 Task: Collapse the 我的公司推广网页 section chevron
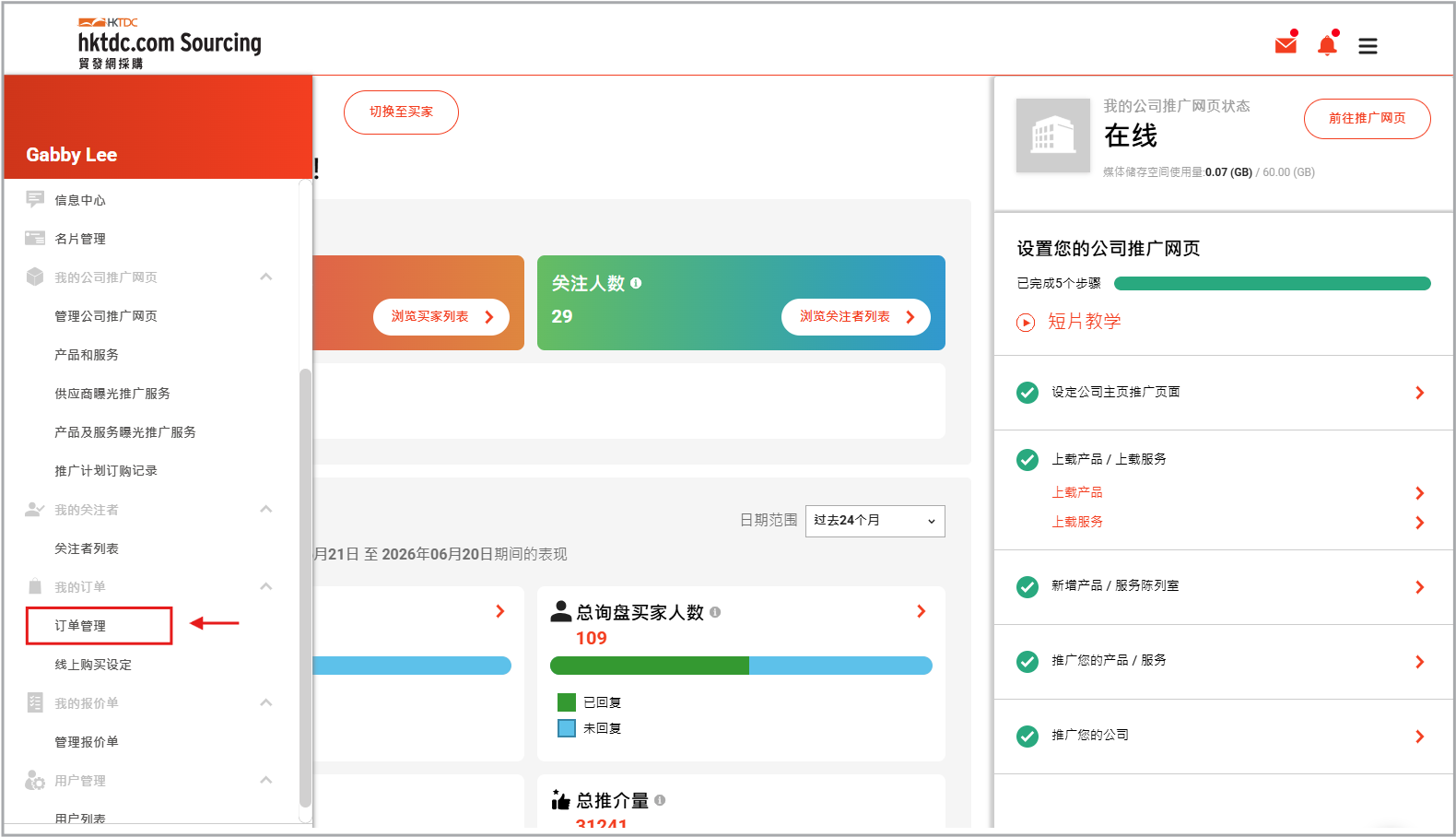click(x=266, y=277)
